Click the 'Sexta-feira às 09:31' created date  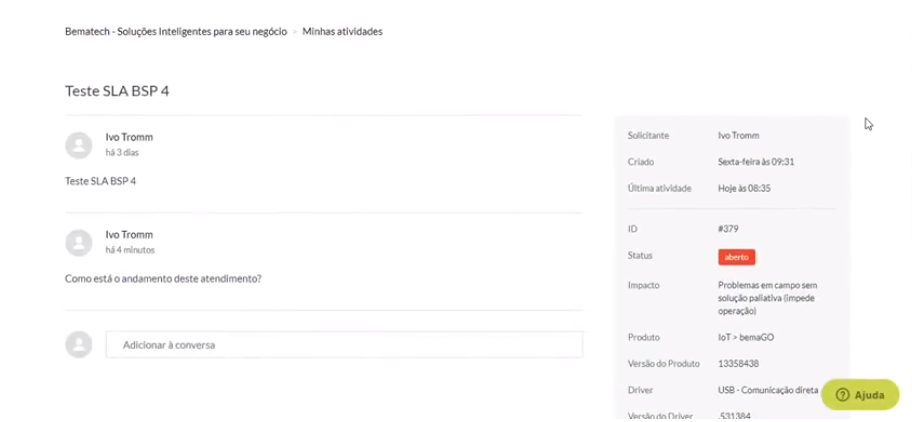[756, 161]
